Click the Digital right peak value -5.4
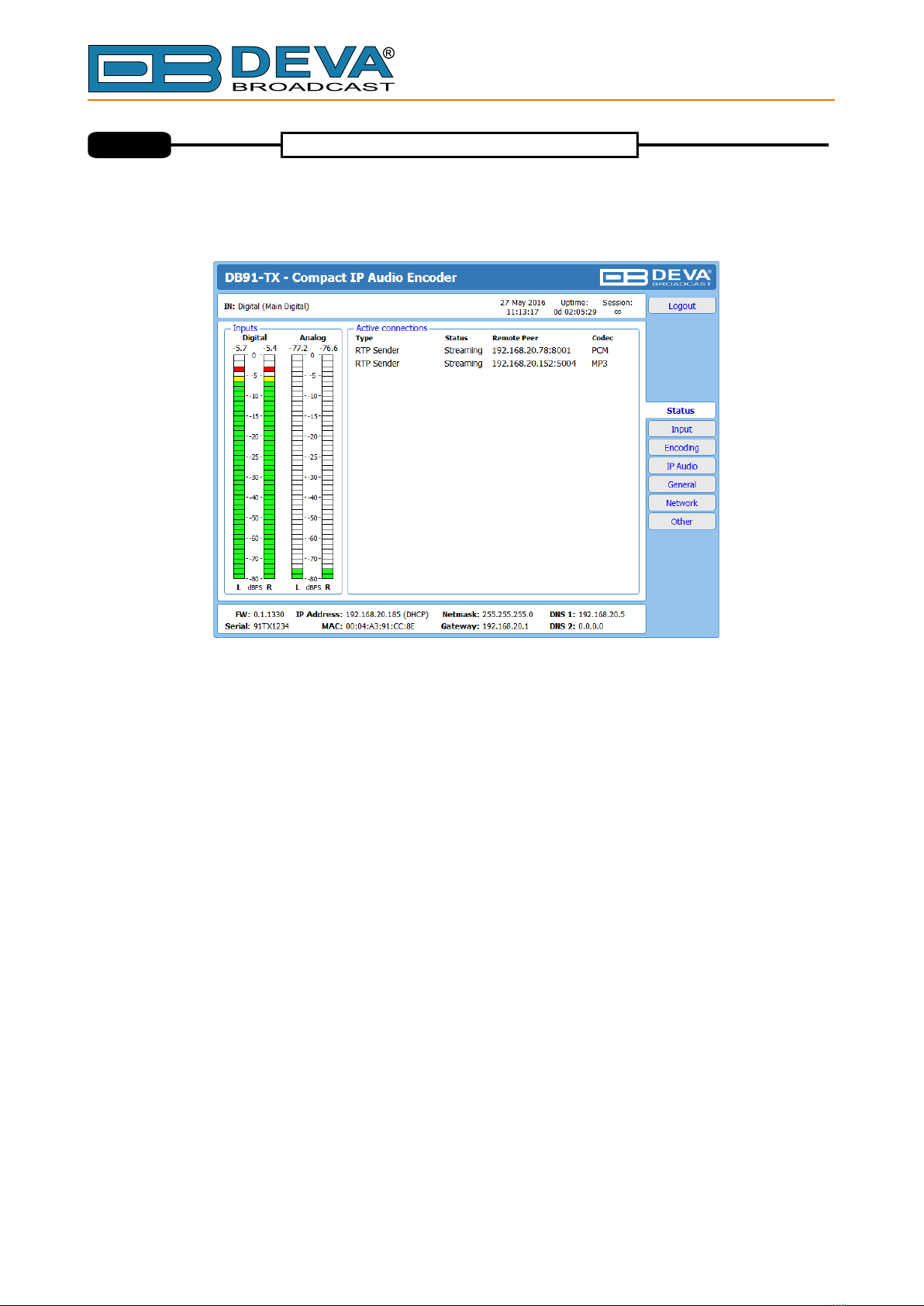Viewport: 924px width, 1306px height. pos(269,348)
